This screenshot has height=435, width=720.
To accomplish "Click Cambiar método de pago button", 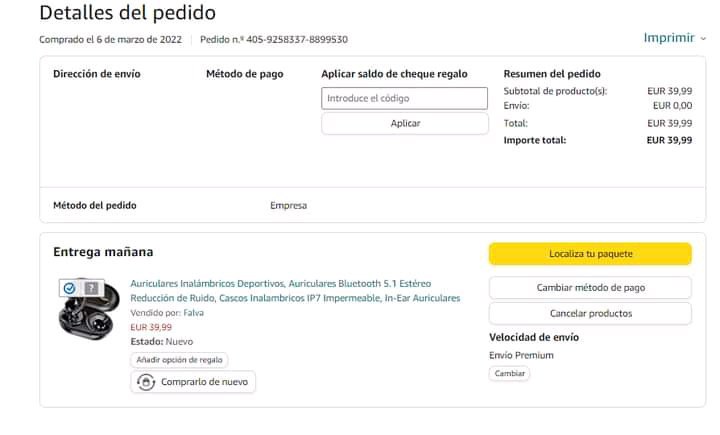I will pos(590,288).
